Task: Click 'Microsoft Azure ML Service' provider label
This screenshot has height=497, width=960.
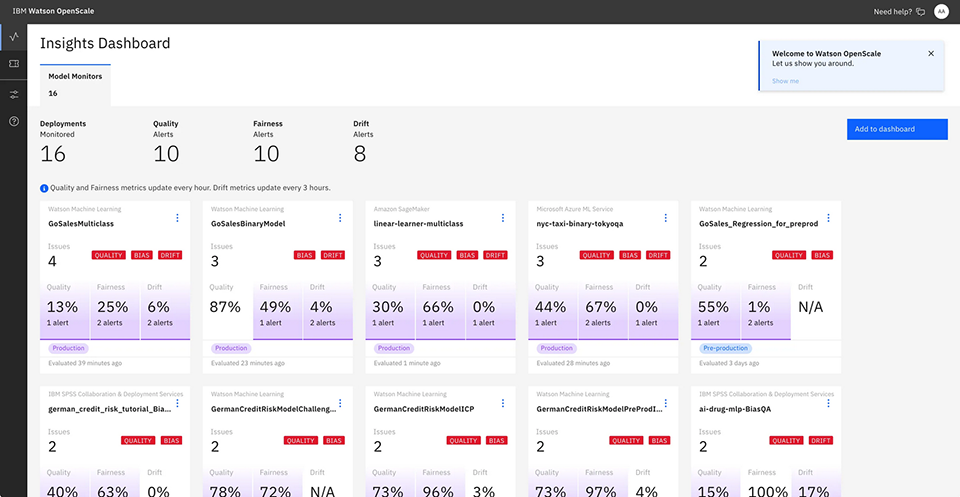Action: pyautogui.click(x=574, y=209)
